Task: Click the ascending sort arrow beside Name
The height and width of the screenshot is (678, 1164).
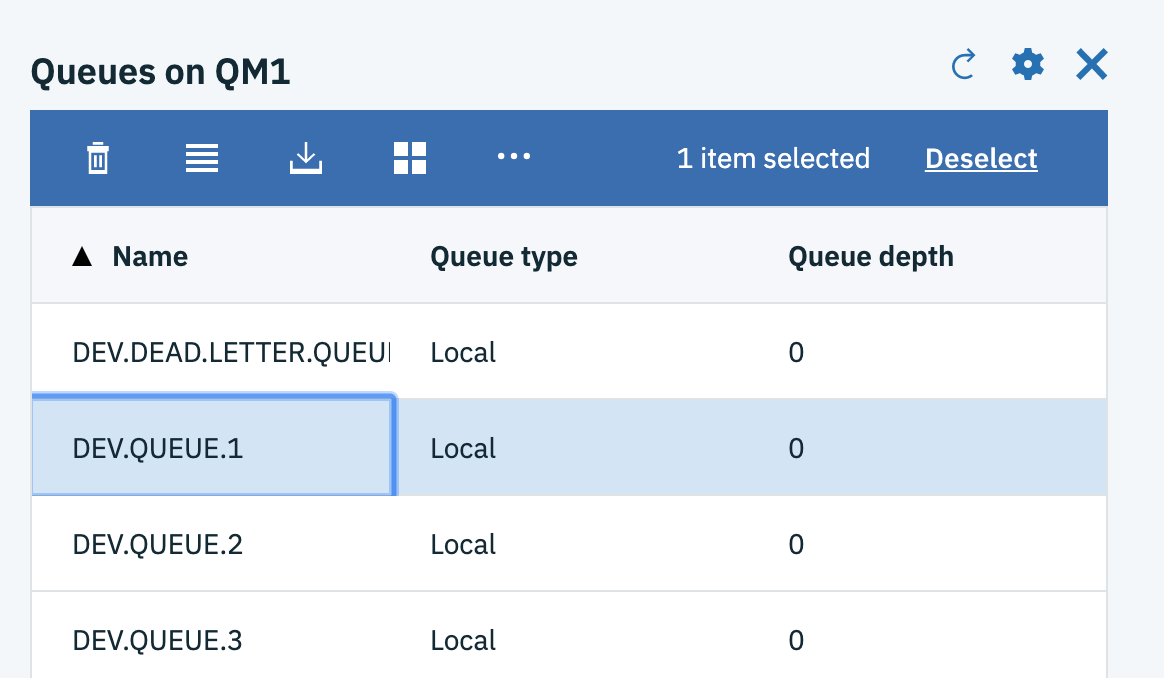Action: (82, 258)
